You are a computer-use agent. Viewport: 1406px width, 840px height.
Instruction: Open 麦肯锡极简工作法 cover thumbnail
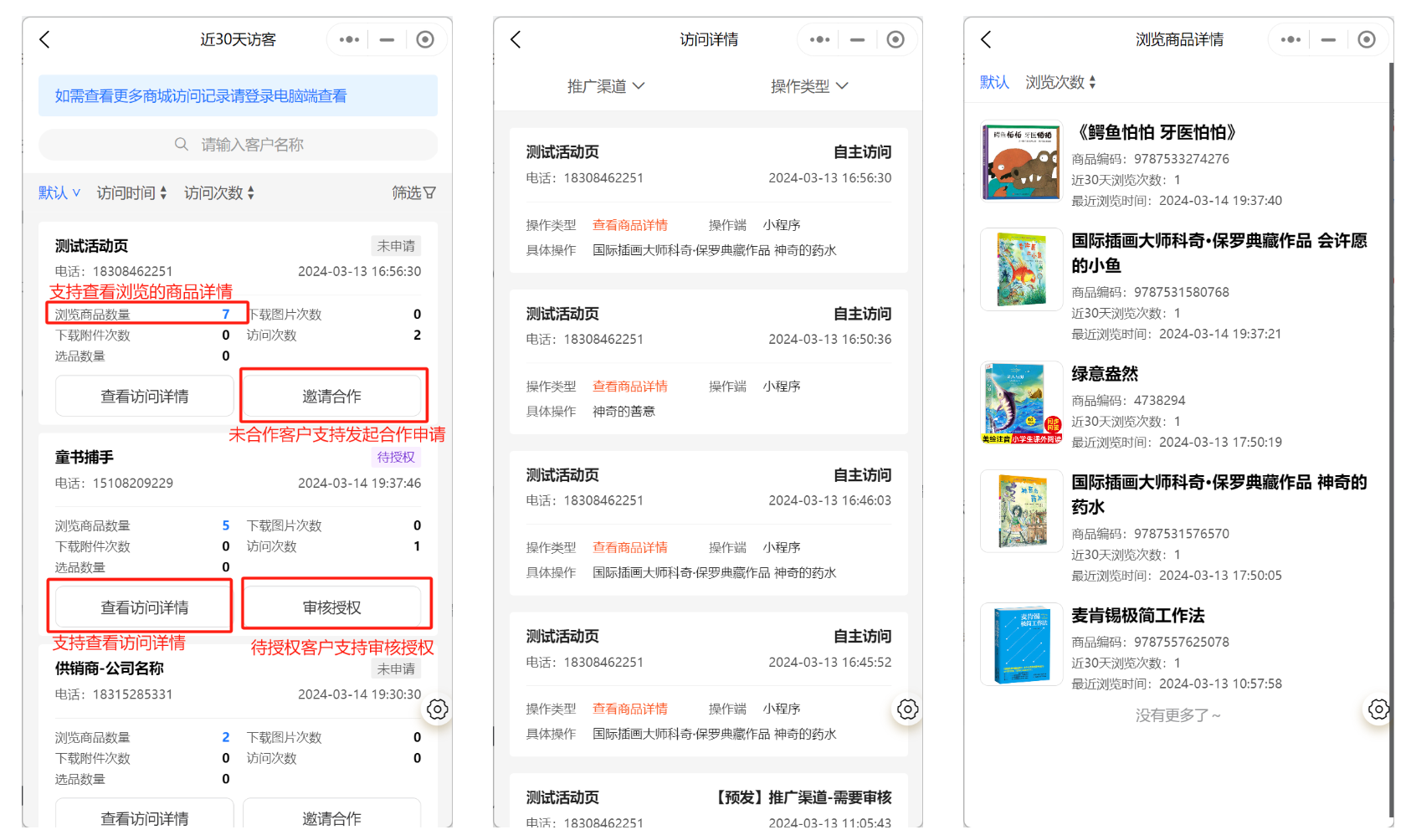[1022, 644]
